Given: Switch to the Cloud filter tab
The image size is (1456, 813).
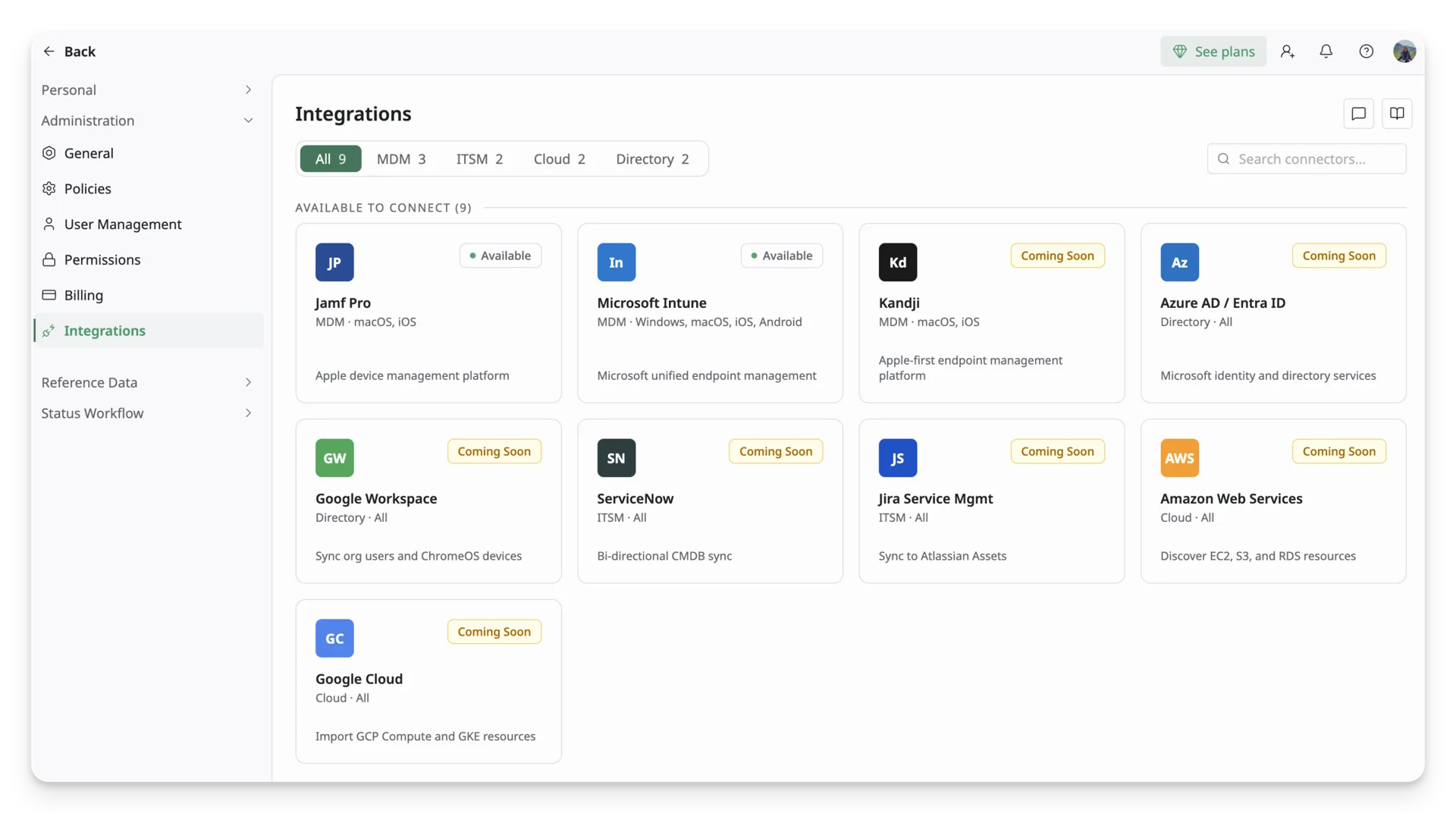Looking at the screenshot, I should (x=559, y=159).
